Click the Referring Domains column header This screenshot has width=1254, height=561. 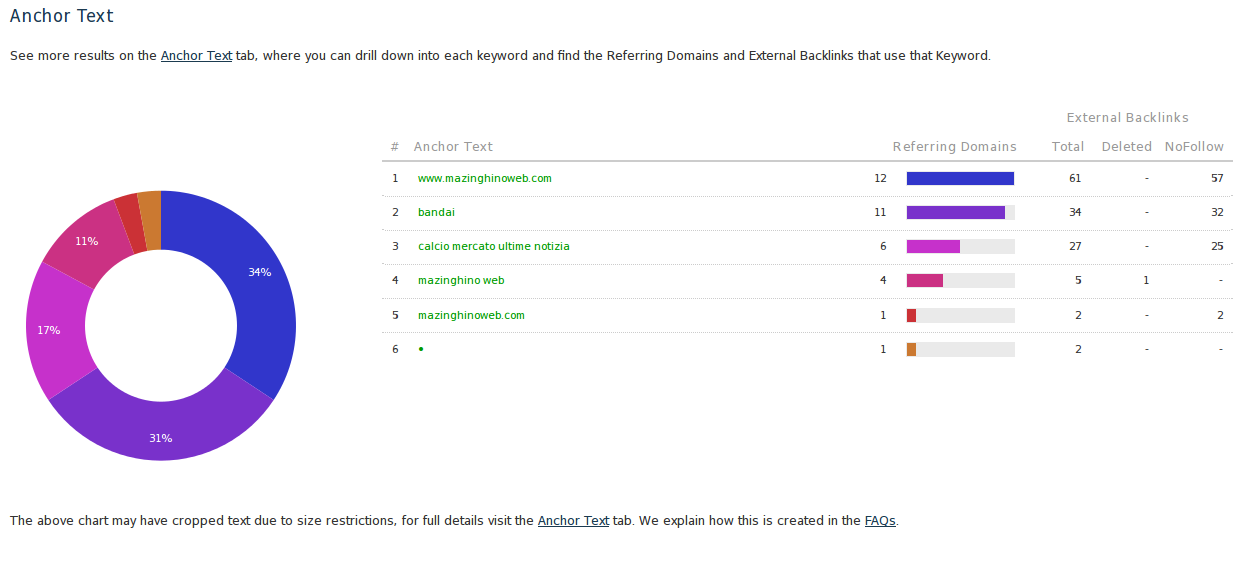tap(954, 147)
